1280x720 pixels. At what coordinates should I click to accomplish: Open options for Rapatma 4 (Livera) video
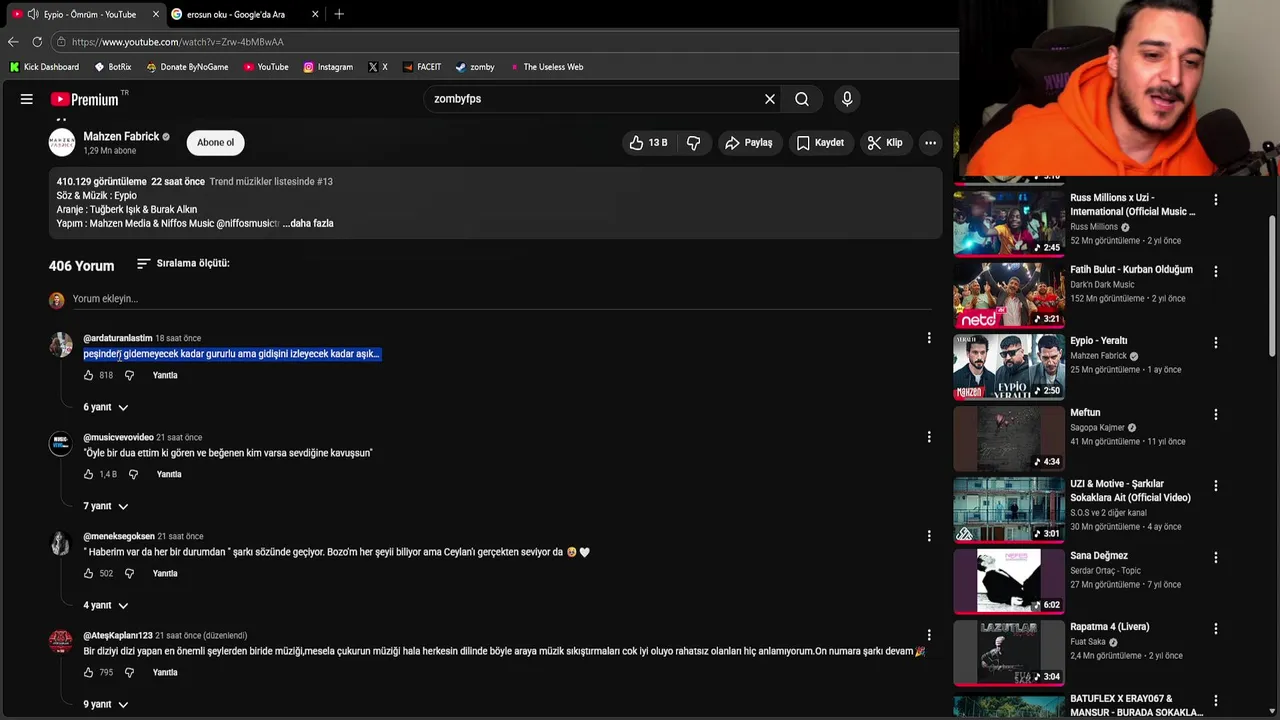click(1216, 628)
